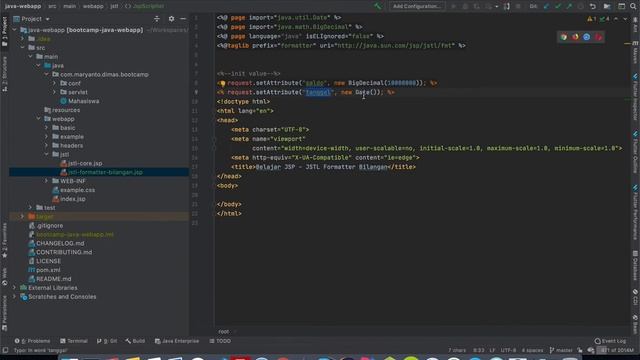Open page in Firefox browser icon
Screen dimensions: 640x360
coord(575,37)
